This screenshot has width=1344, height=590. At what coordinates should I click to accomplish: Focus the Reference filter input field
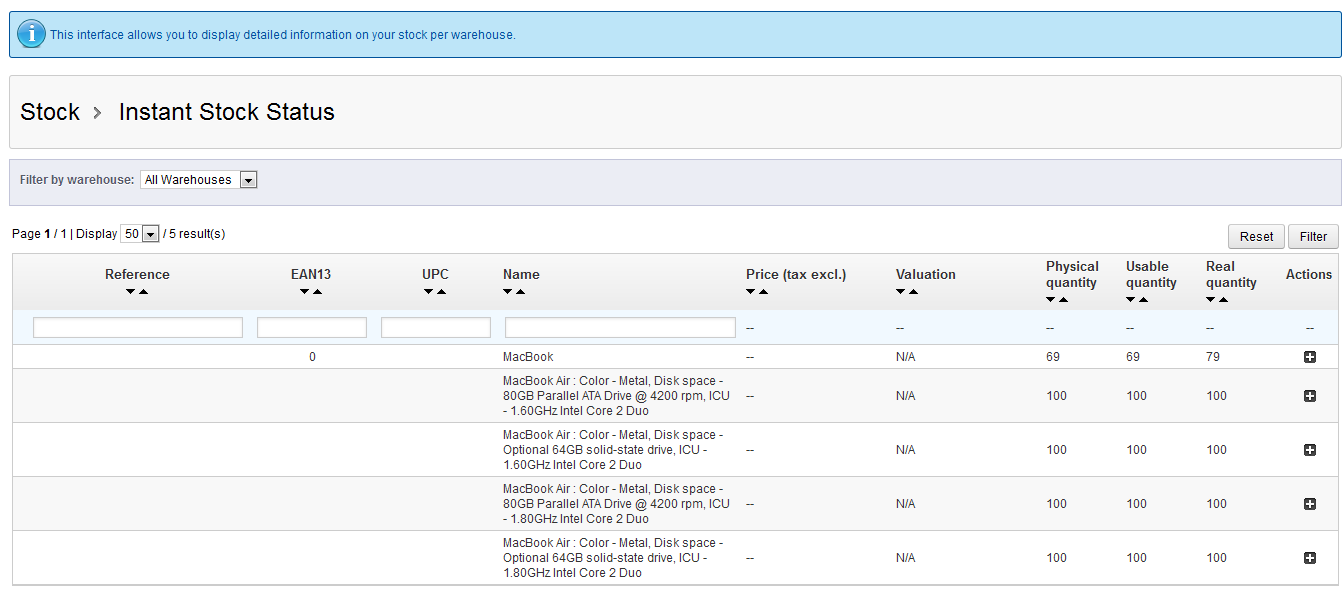pyautogui.click(x=138, y=328)
